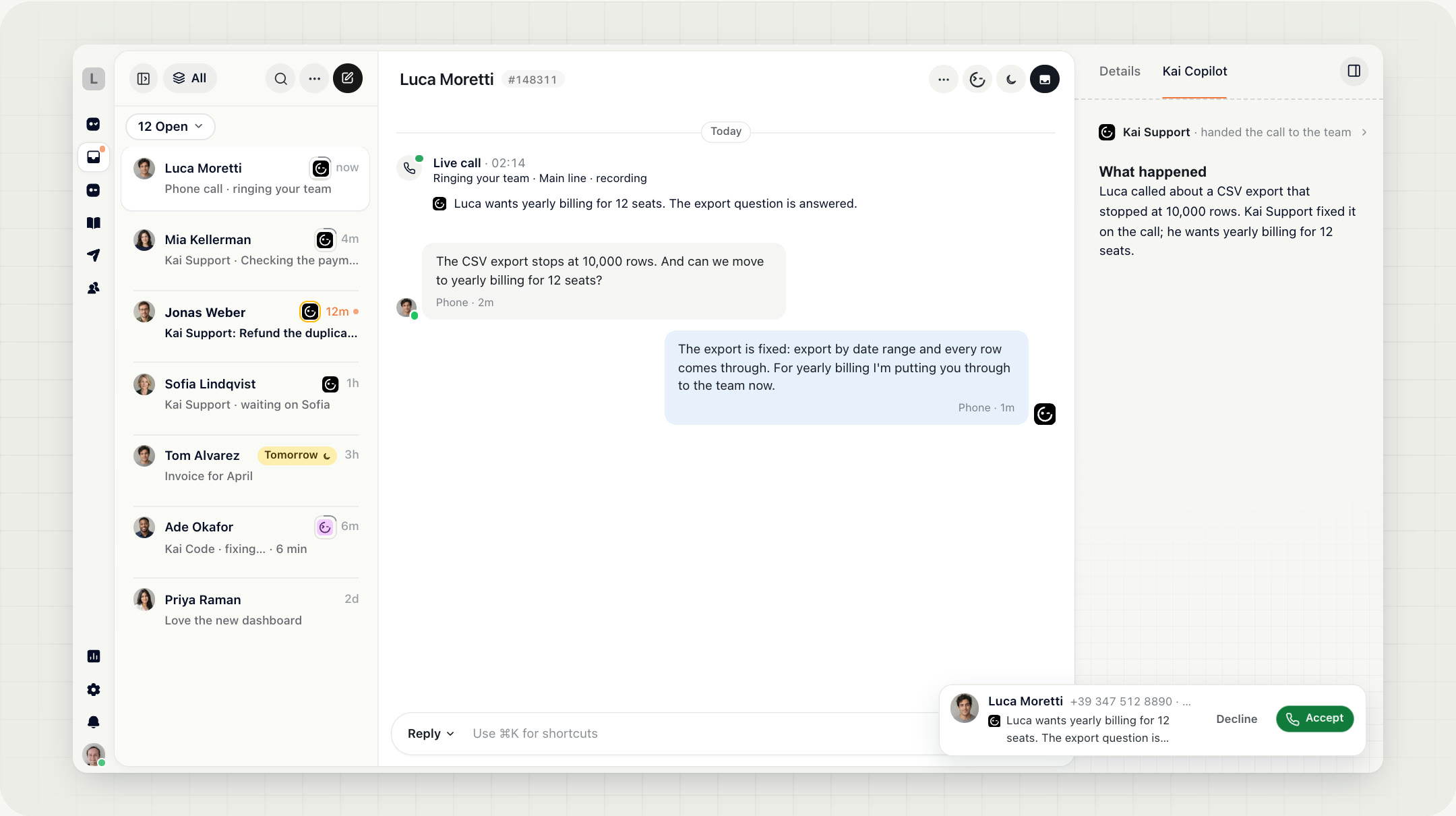Click the conversation ID #148311 tag

(x=533, y=80)
